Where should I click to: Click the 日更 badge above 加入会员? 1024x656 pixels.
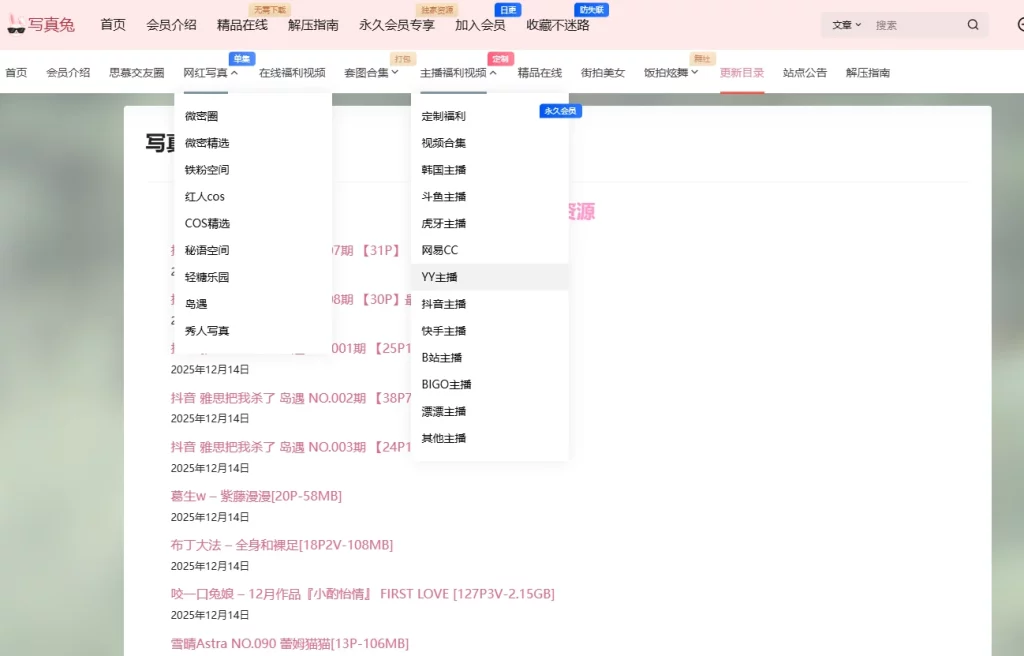507,10
